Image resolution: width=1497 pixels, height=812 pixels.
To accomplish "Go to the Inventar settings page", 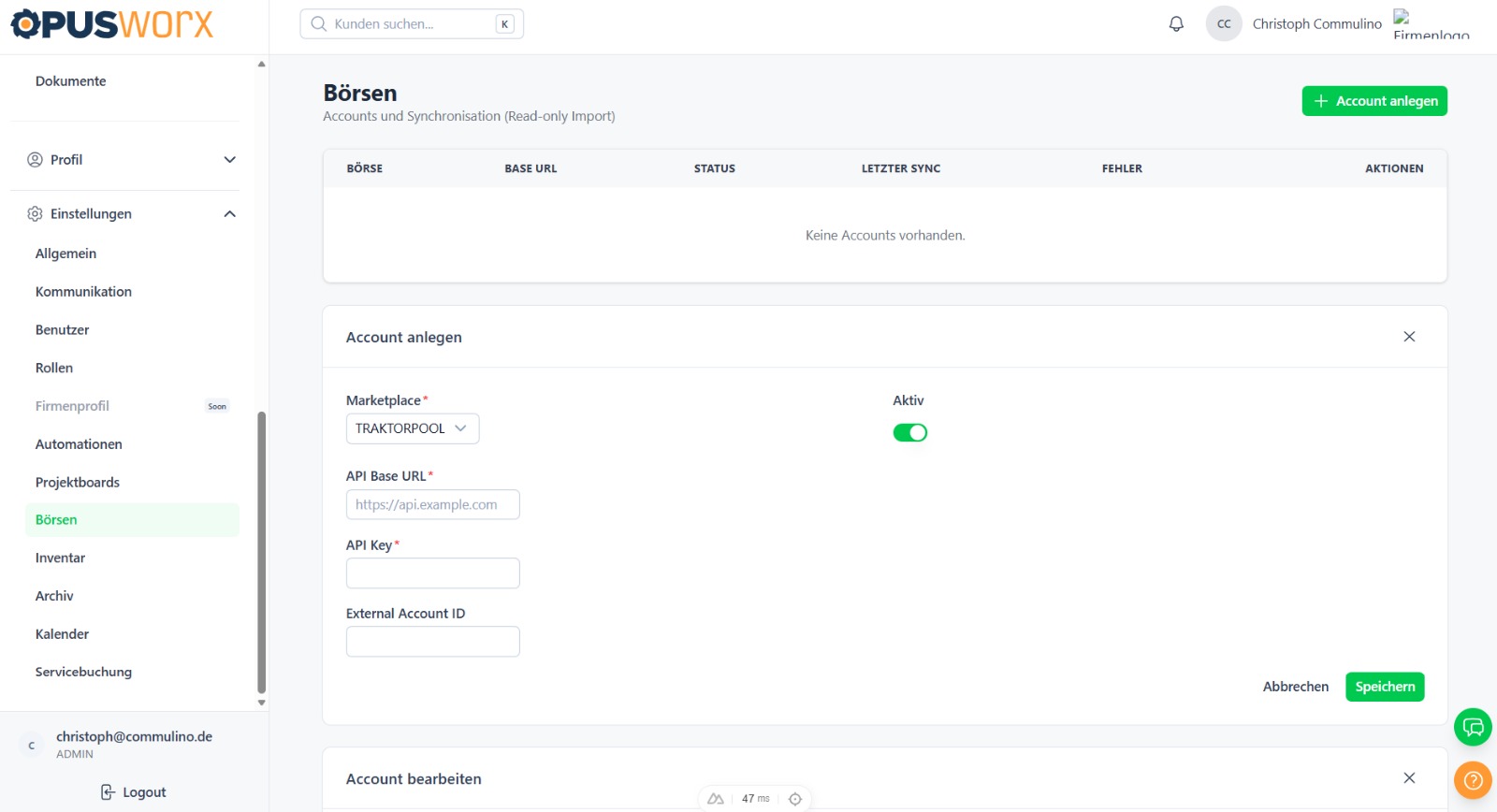I will pyautogui.click(x=60, y=558).
